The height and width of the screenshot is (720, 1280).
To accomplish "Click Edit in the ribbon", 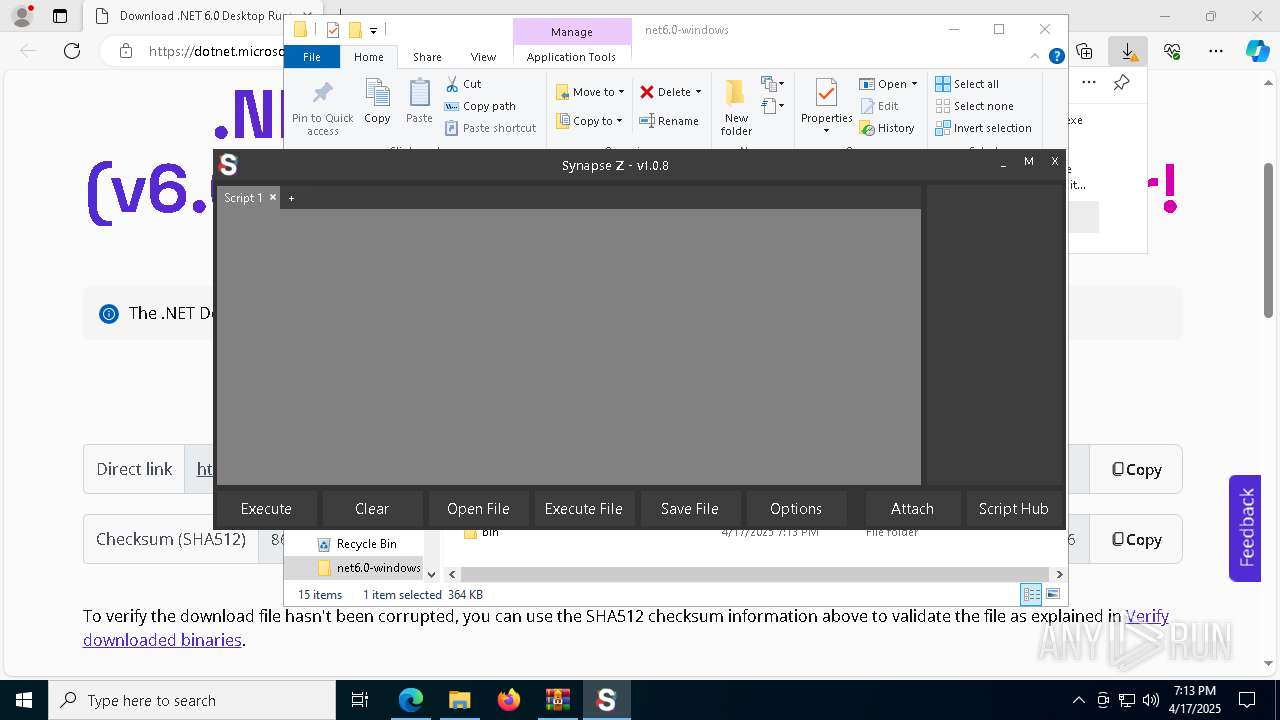I will click(879, 106).
